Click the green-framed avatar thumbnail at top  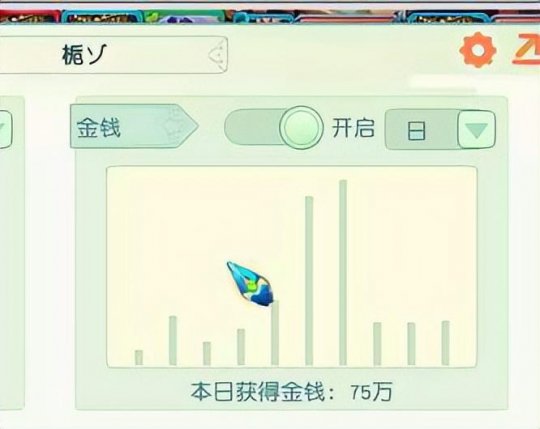[185, 17]
